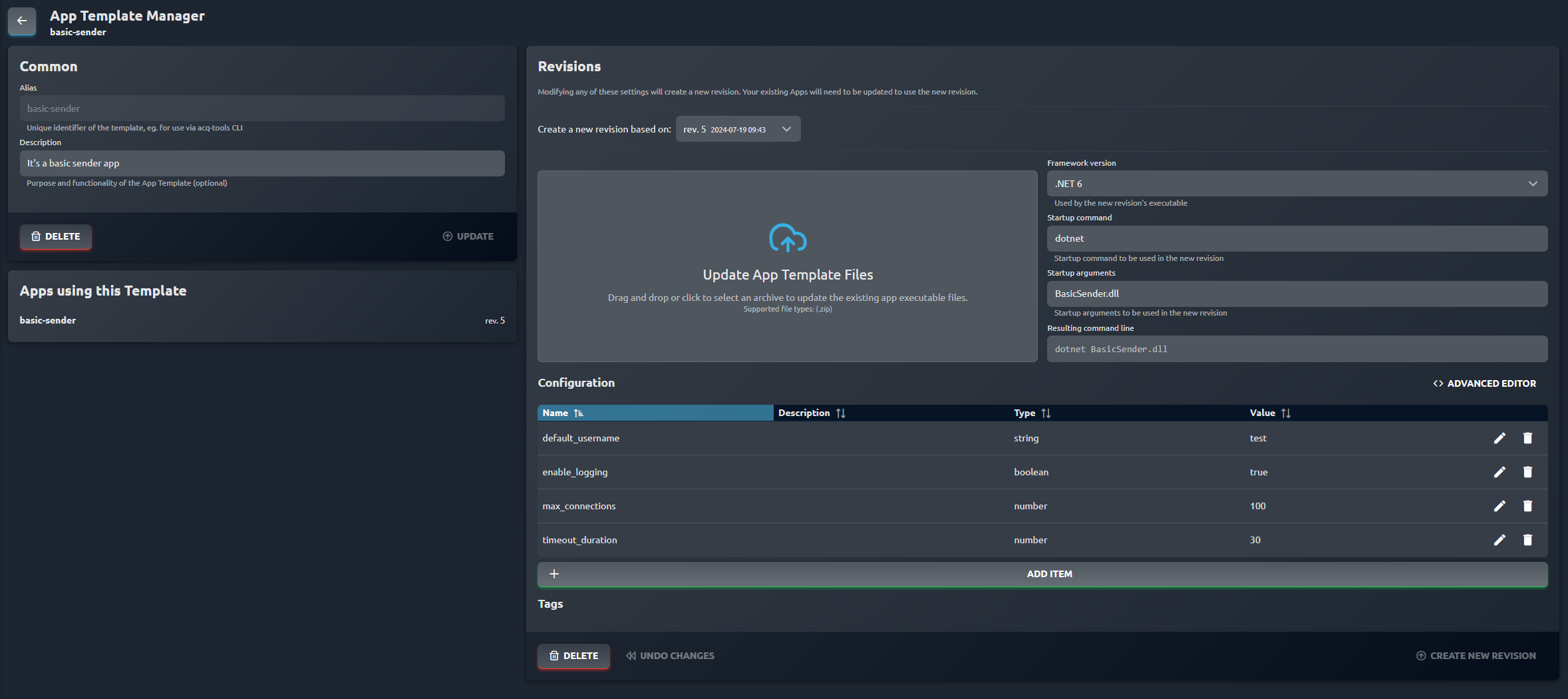
Task: Select the value '30' cell
Action: (1255, 540)
